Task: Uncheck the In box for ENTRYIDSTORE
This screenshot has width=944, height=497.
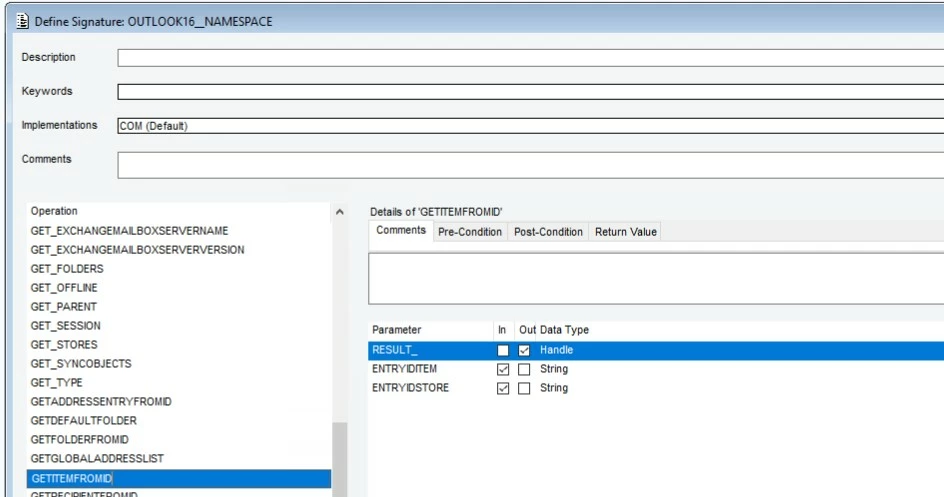Action: (x=503, y=389)
